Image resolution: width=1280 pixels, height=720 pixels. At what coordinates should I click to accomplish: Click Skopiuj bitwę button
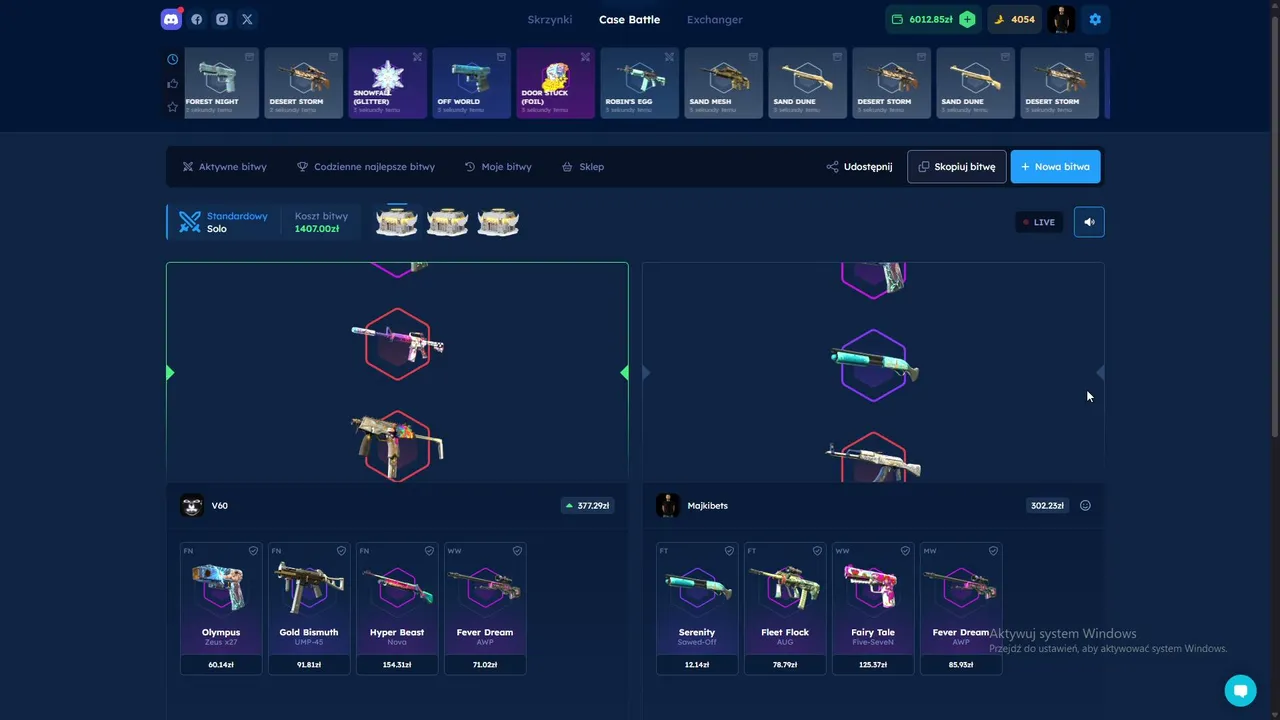click(x=957, y=167)
